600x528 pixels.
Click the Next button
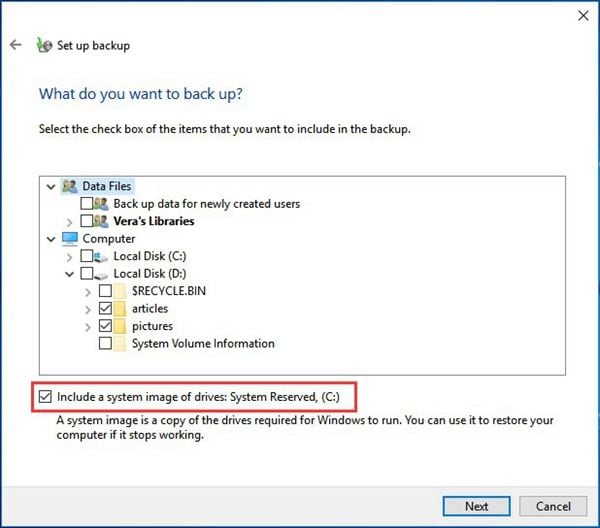pyautogui.click(x=476, y=506)
